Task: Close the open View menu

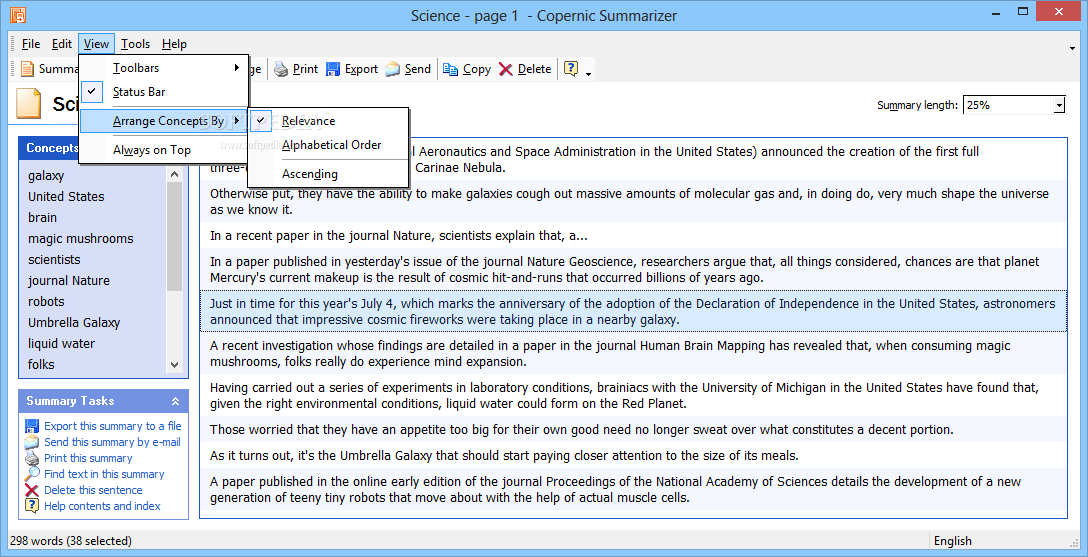Action: (x=96, y=44)
